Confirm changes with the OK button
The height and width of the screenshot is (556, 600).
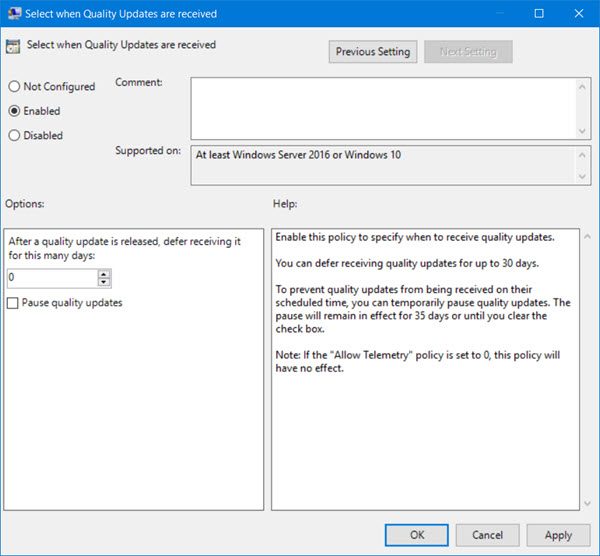[x=418, y=535]
